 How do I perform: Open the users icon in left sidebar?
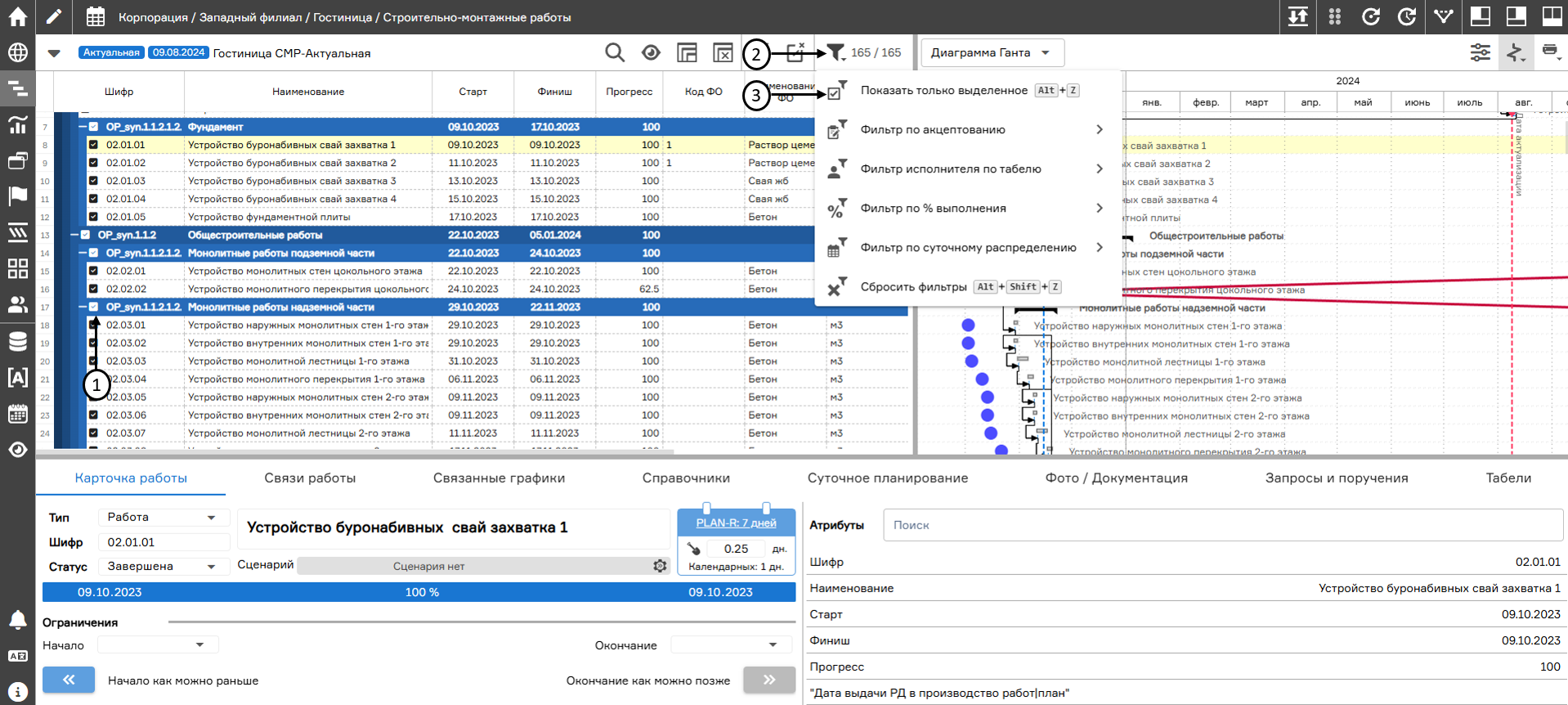[x=17, y=304]
